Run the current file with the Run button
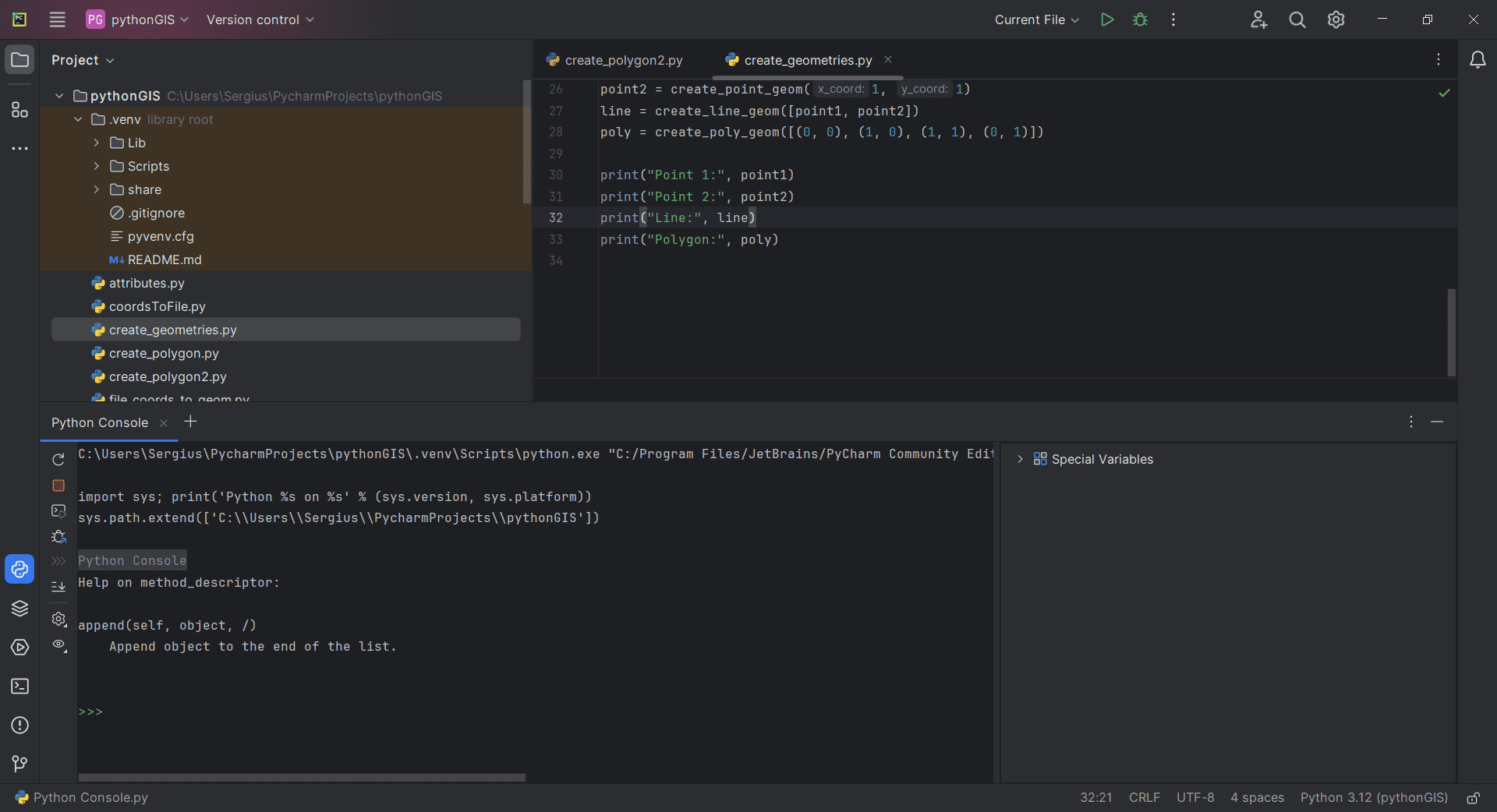Viewport: 1497px width, 812px height. coord(1106,19)
